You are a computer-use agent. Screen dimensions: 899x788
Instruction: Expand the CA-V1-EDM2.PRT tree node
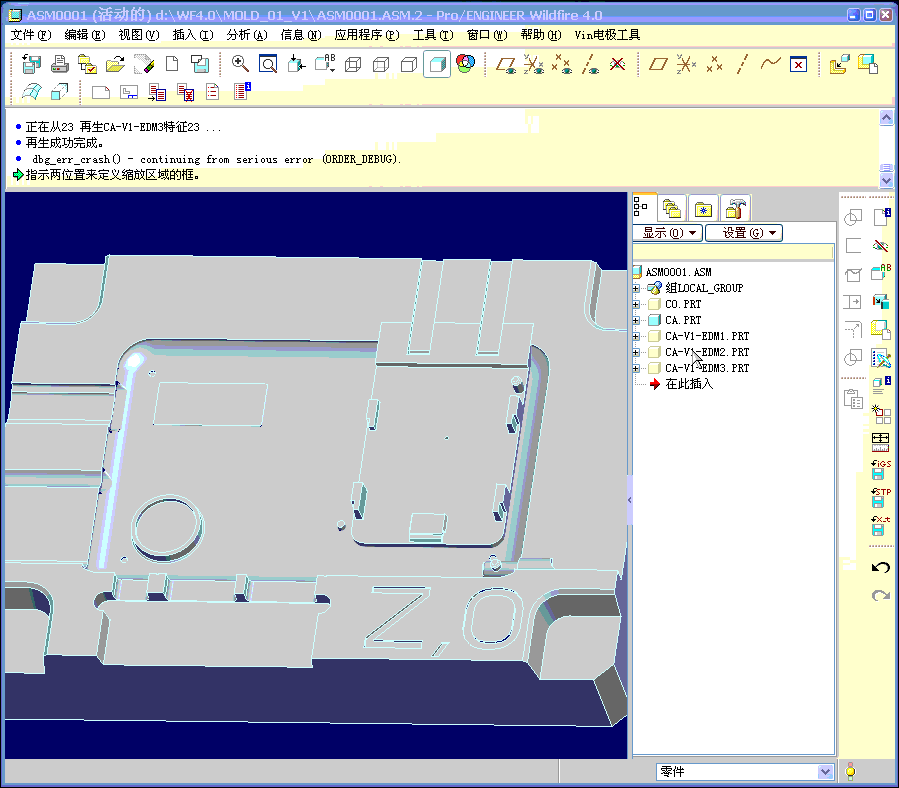[x=636, y=352]
